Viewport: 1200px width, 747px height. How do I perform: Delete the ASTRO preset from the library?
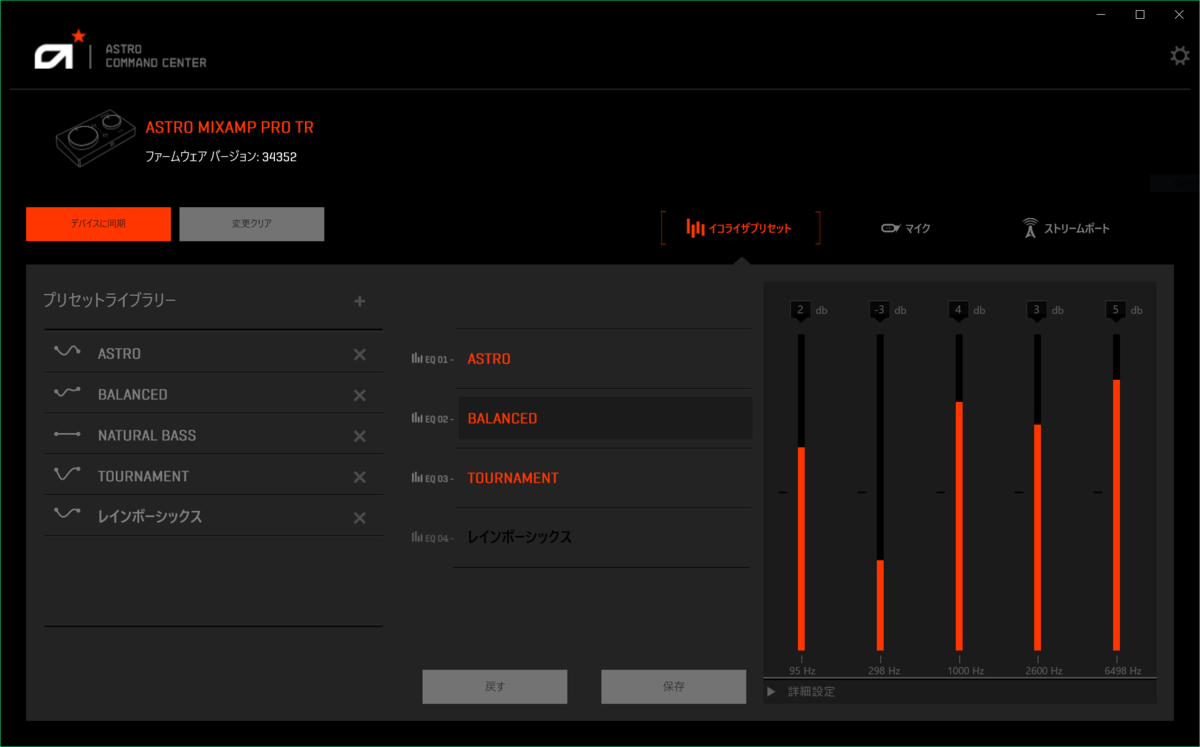[x=360, y=354]
